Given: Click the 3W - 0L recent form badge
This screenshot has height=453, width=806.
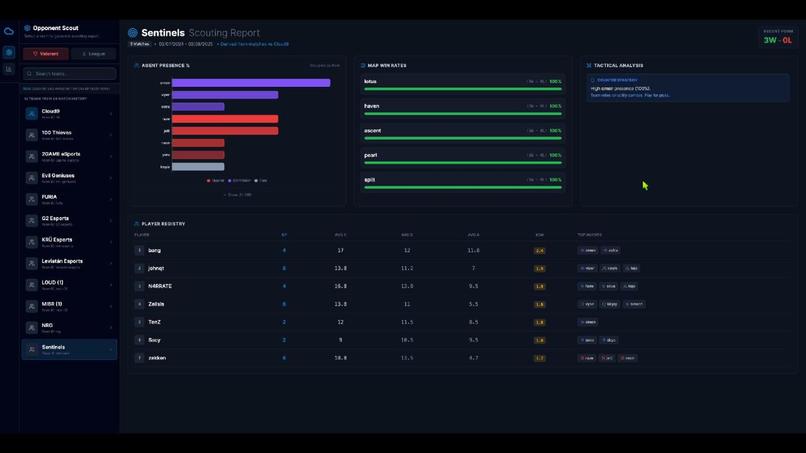Looking at the screenshot, I should (778, 40).
